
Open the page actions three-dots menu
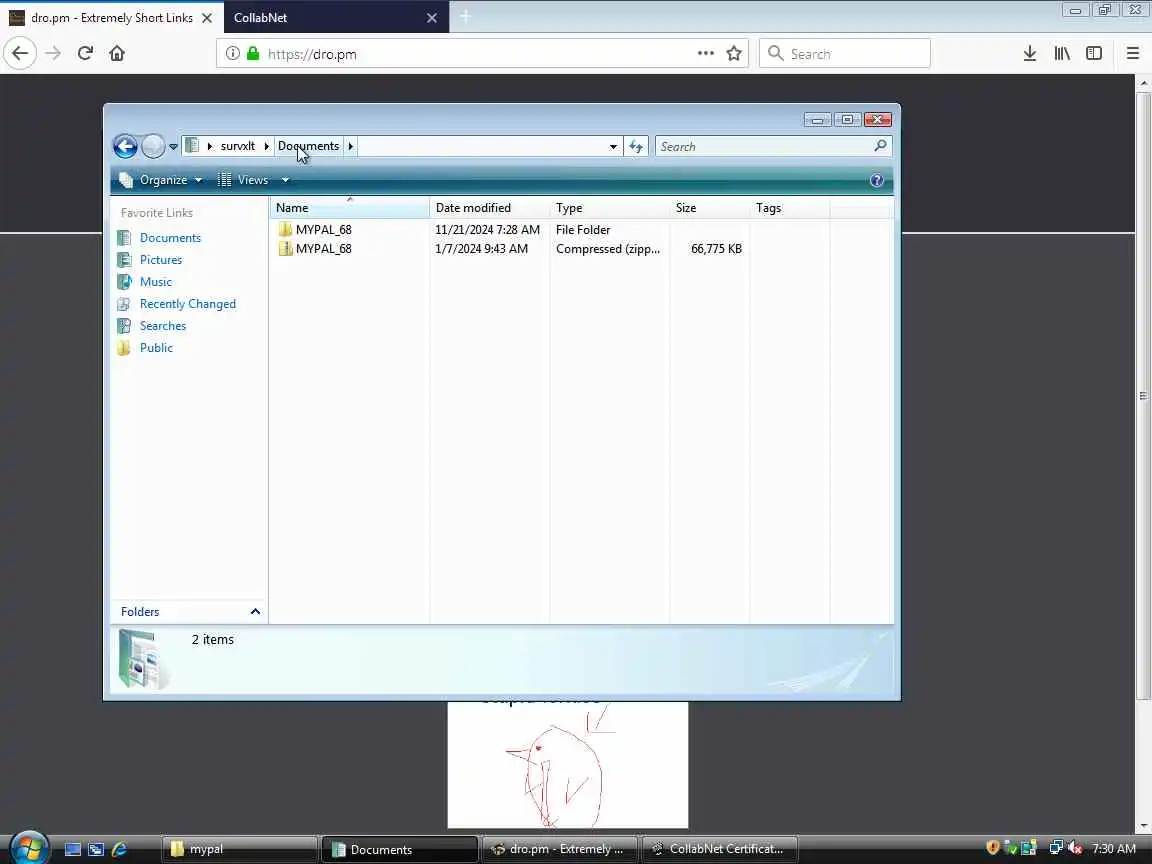705,53
